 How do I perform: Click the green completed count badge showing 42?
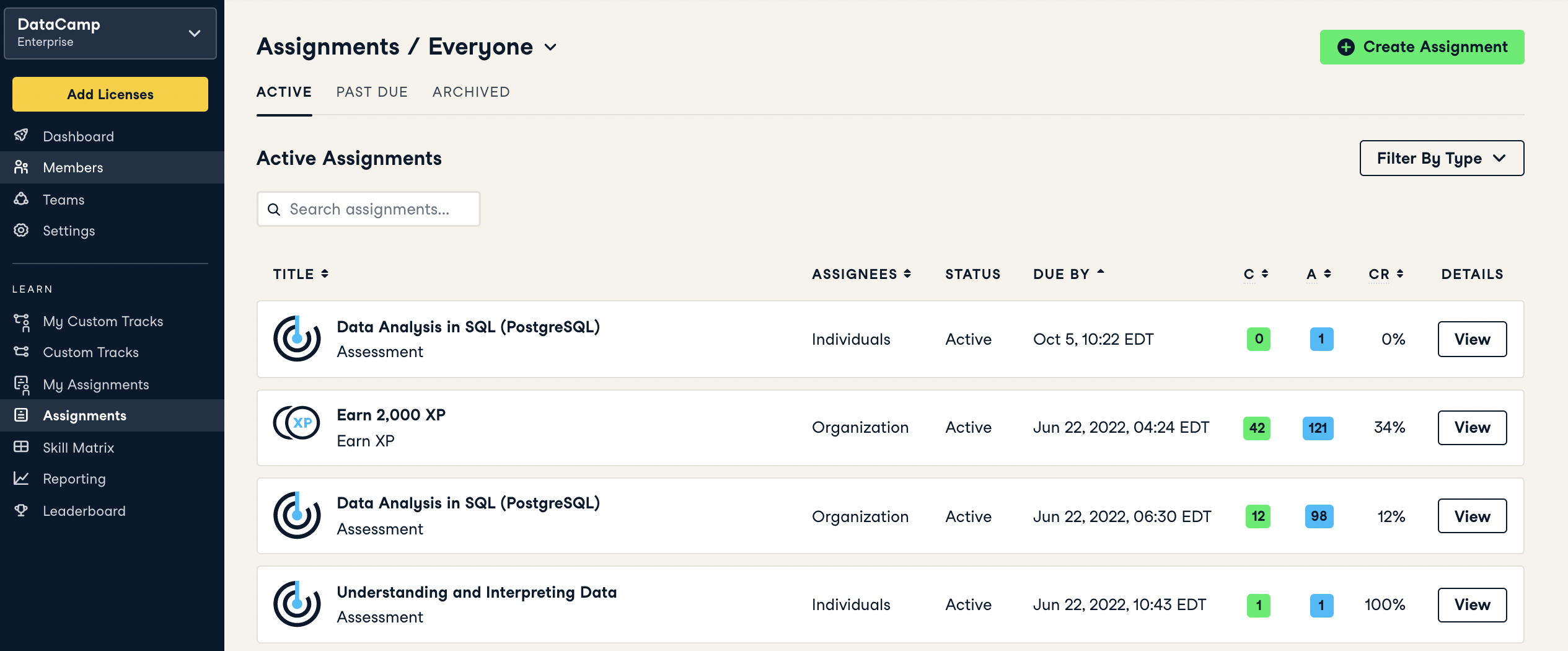tap(1257, 428)
